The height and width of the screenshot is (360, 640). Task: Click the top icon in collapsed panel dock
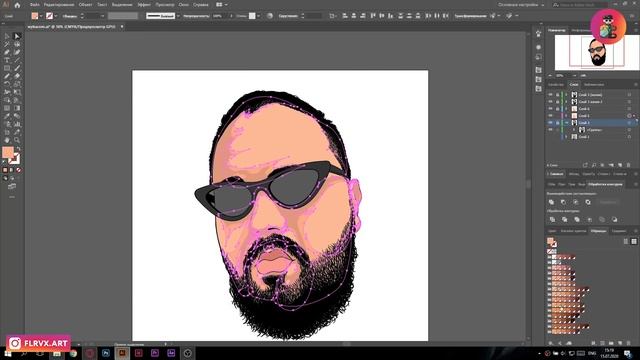tap(539, 33)
